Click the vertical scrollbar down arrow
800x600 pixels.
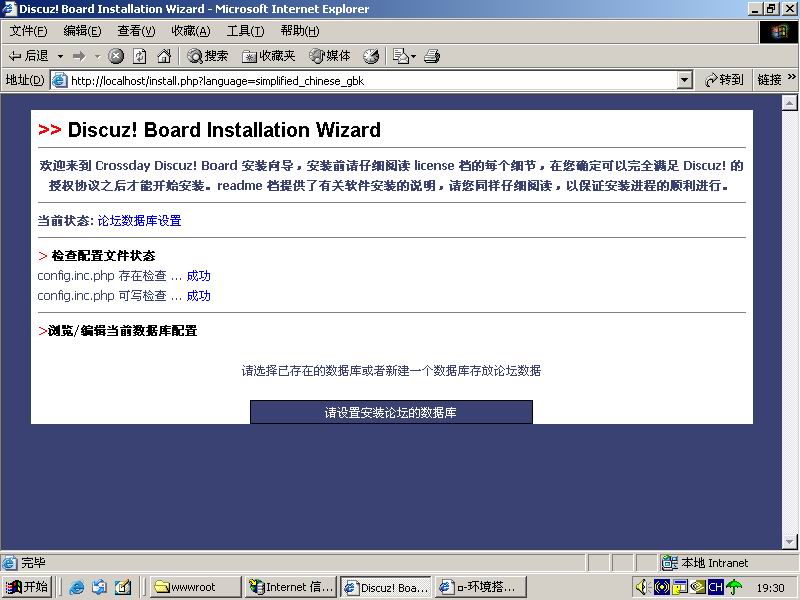pos(789,542)
